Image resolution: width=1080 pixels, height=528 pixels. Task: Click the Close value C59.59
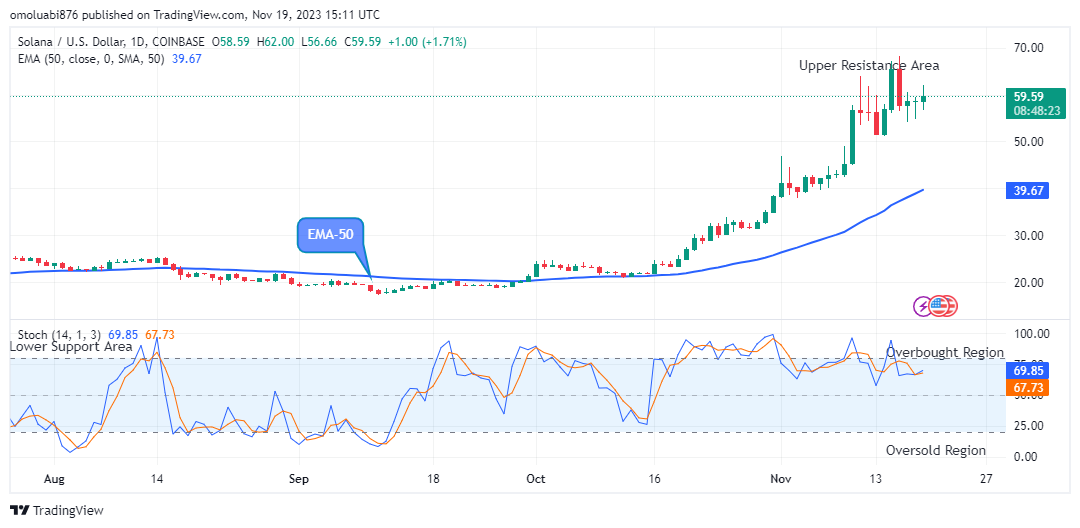(x=361, y=42)
